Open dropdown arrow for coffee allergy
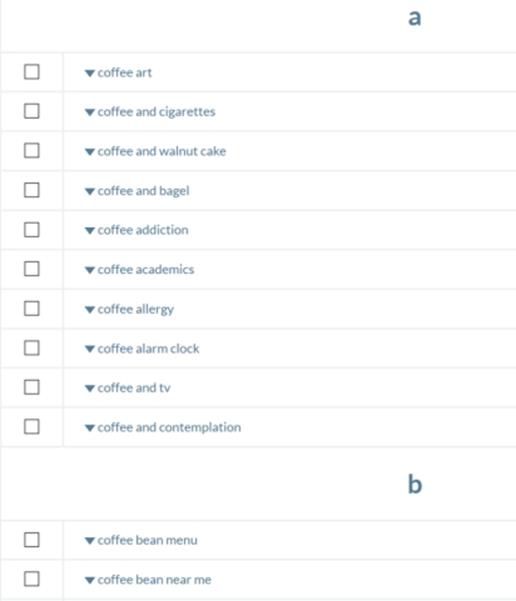The height and width of the screenshot is (601, 516). 90,310
